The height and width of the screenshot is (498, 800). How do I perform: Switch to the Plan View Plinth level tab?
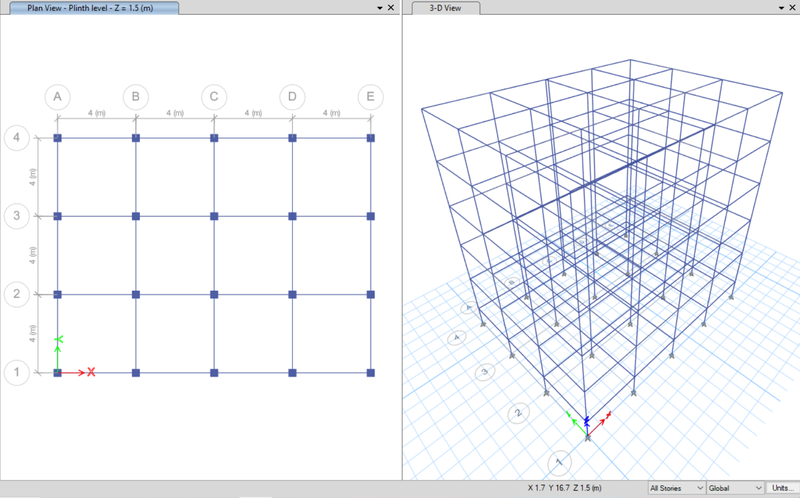point(90,8)
